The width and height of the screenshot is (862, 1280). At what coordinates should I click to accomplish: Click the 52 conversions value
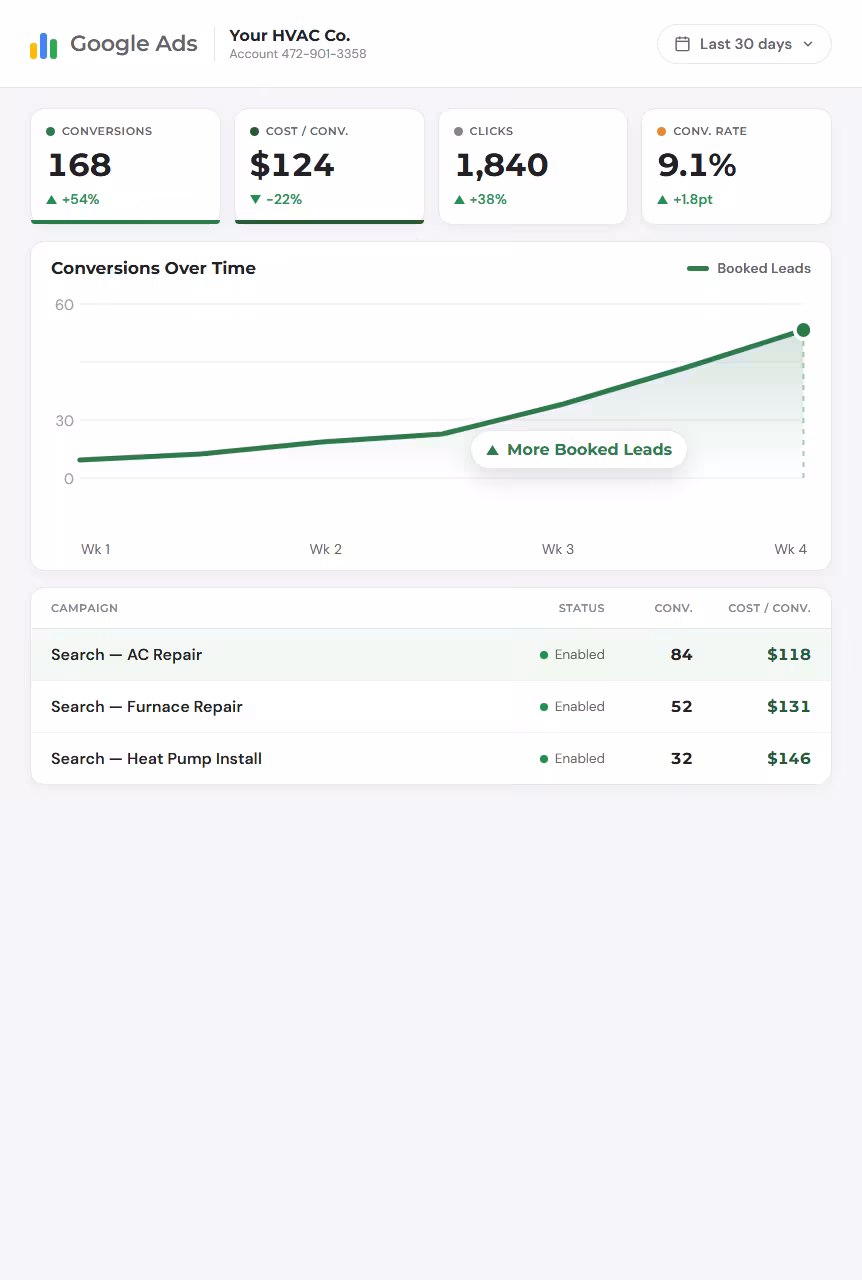pos(682,707)
